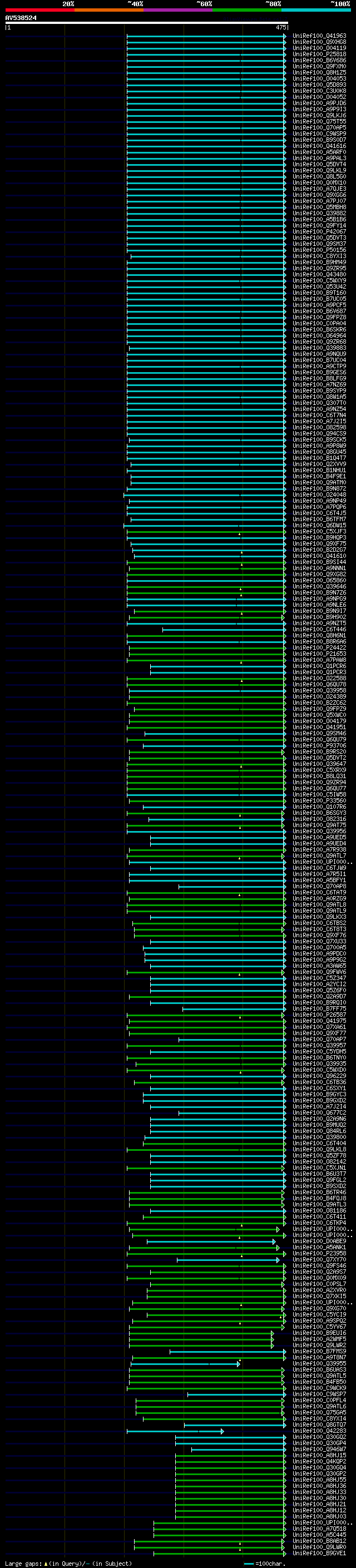Select UniRef100_B7FMS9 label
356x1568 pixels.
[319, 1351]
